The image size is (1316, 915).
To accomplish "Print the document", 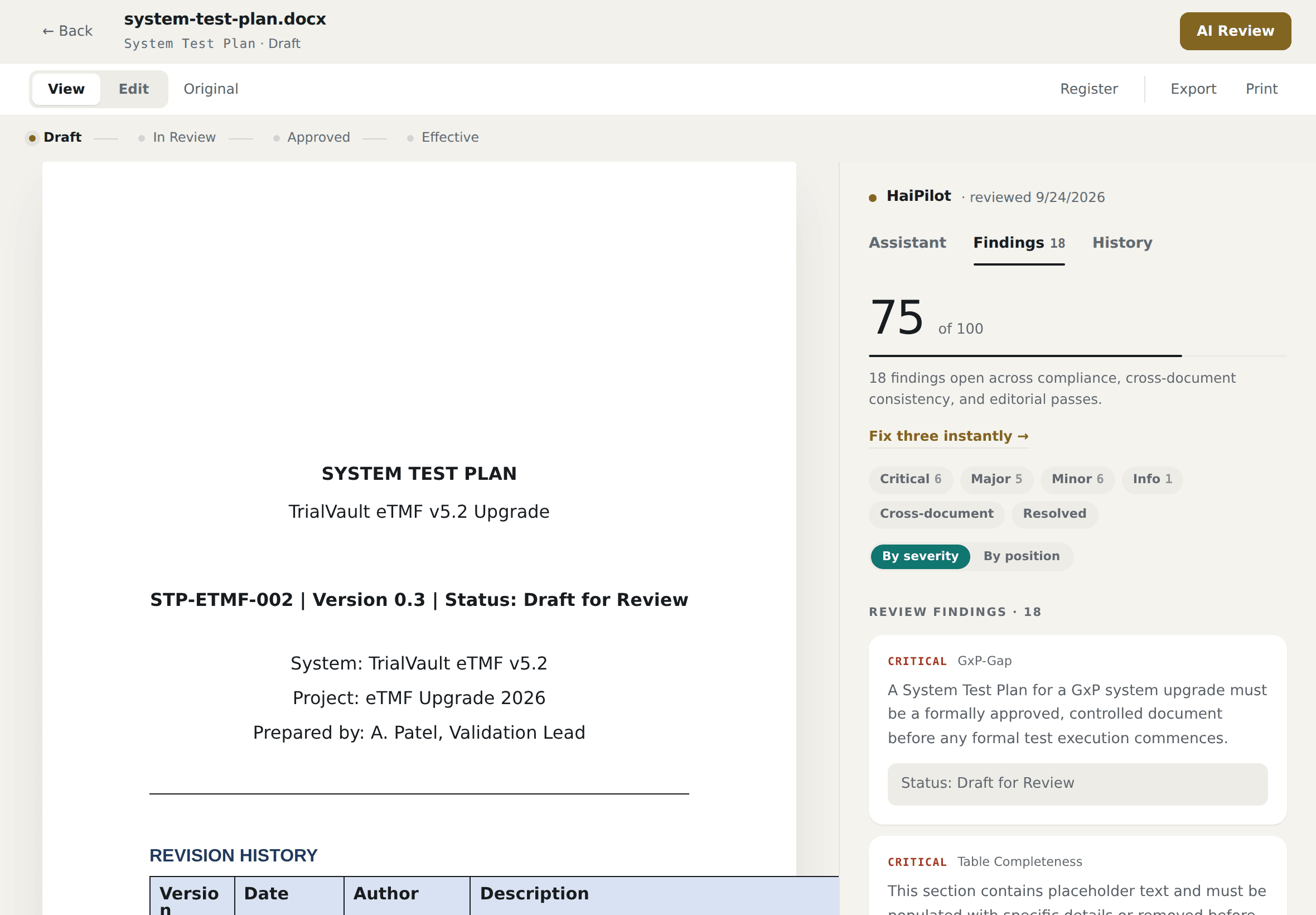I will [1261, 89].
